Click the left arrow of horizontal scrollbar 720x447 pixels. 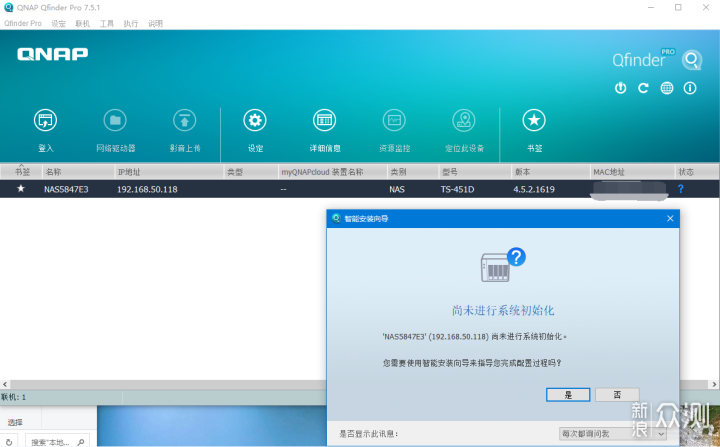(x=5, y=385)
